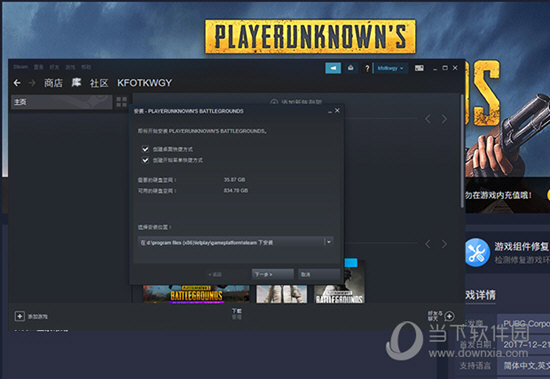Click the left chevron in lower shelf
This screenshot has width=550, height=379.
(x=428, y=244)
